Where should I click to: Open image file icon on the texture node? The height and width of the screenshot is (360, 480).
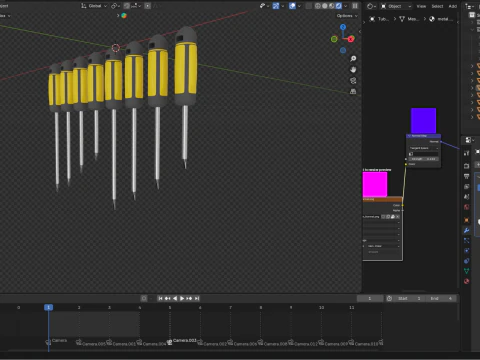(393, 217)
